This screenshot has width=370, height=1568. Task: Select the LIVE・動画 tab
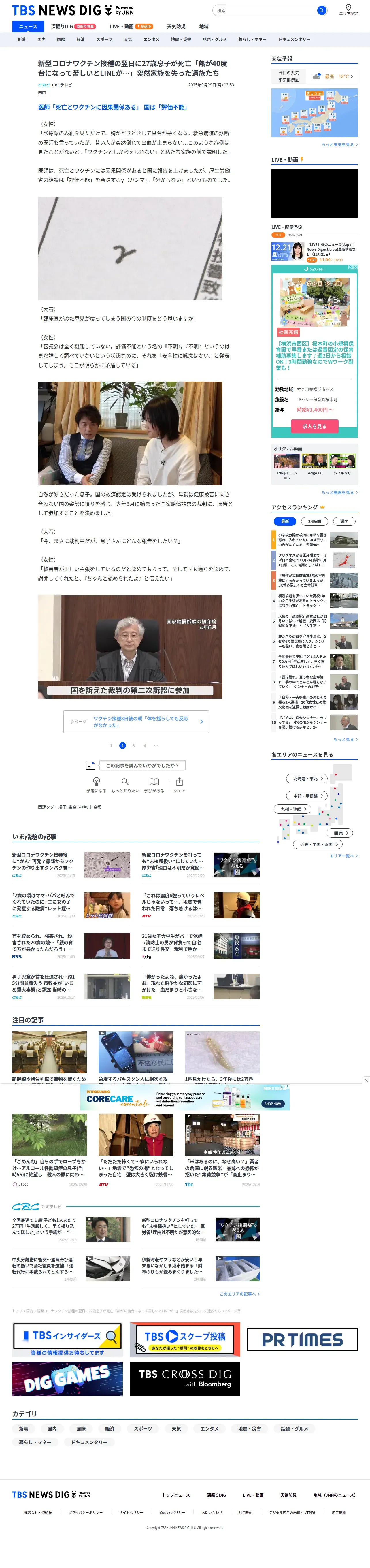[x=131, y=26]
